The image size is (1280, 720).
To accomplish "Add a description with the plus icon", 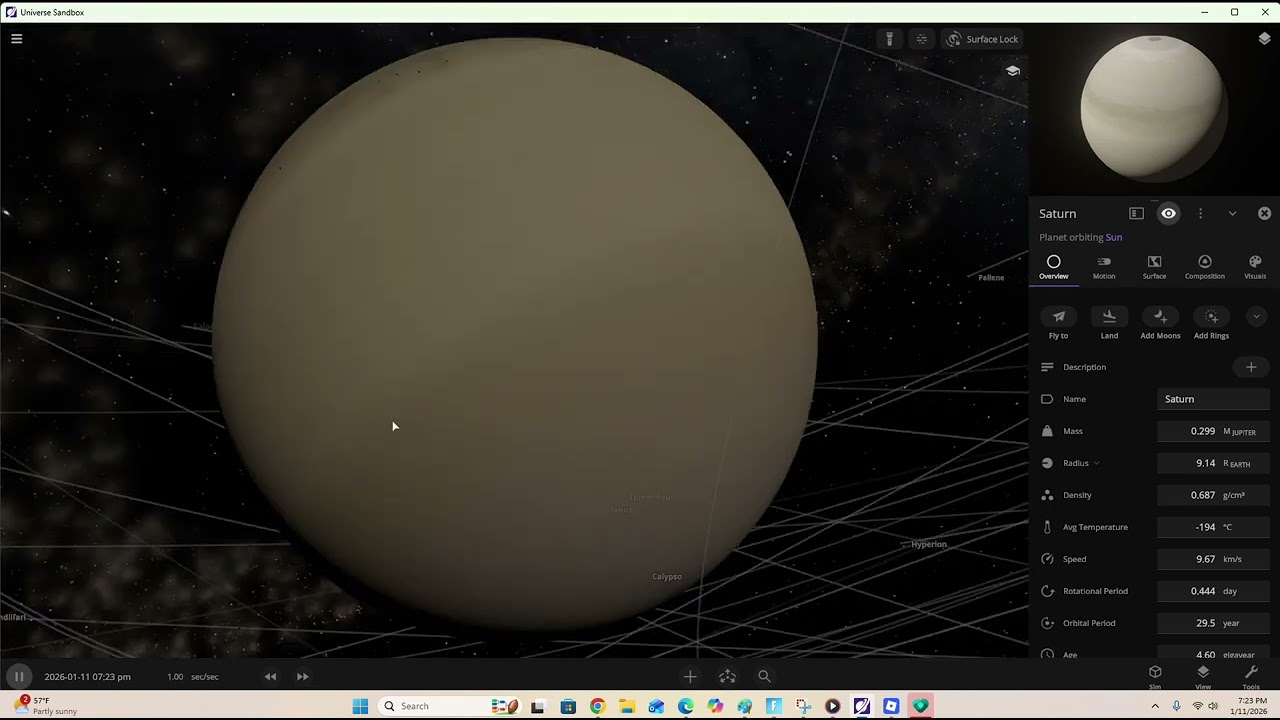I will point(1250,367).
